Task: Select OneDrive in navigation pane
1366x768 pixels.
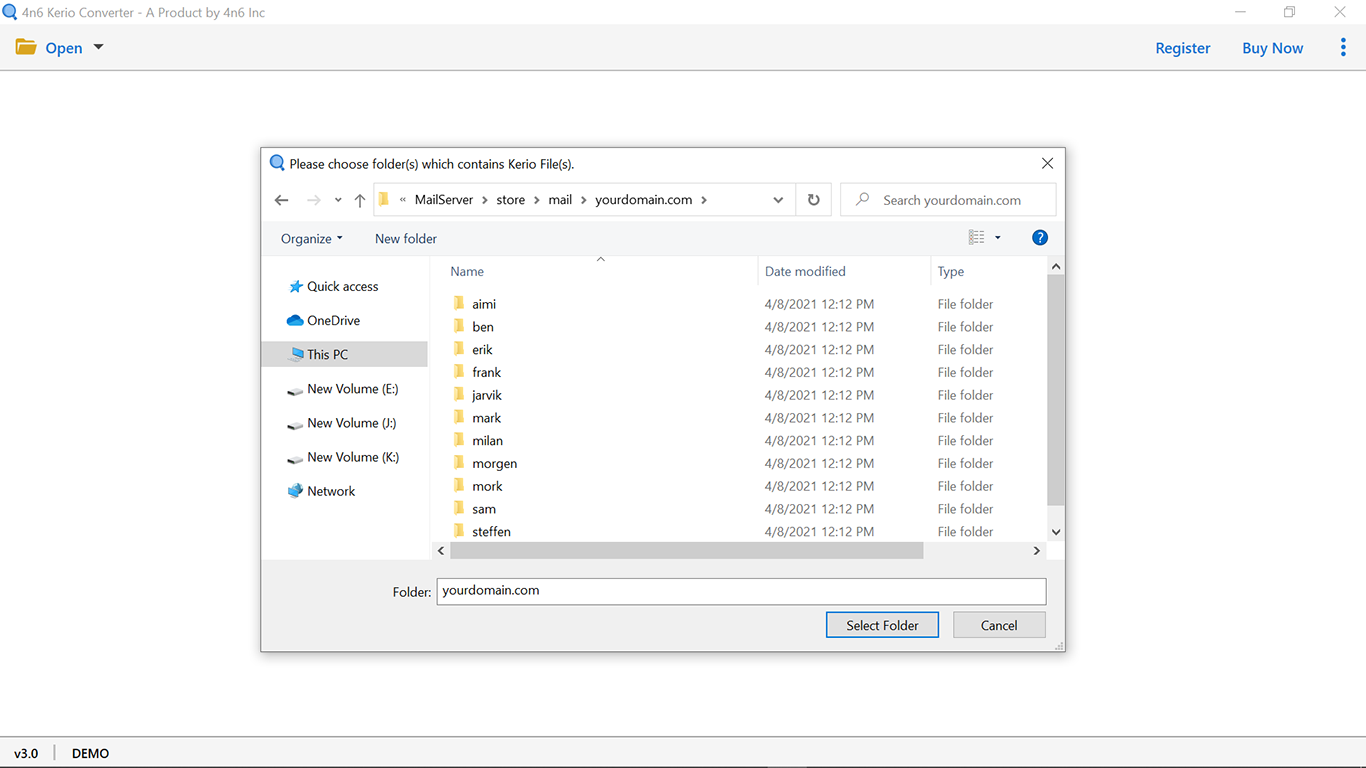Action: (x=333, y=320)
